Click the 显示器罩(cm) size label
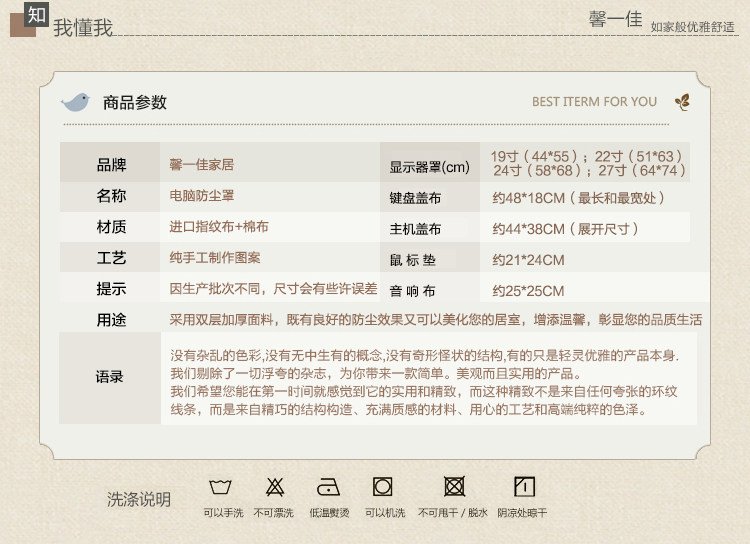Viewport: 750px width, 544px height. [429, 166]
